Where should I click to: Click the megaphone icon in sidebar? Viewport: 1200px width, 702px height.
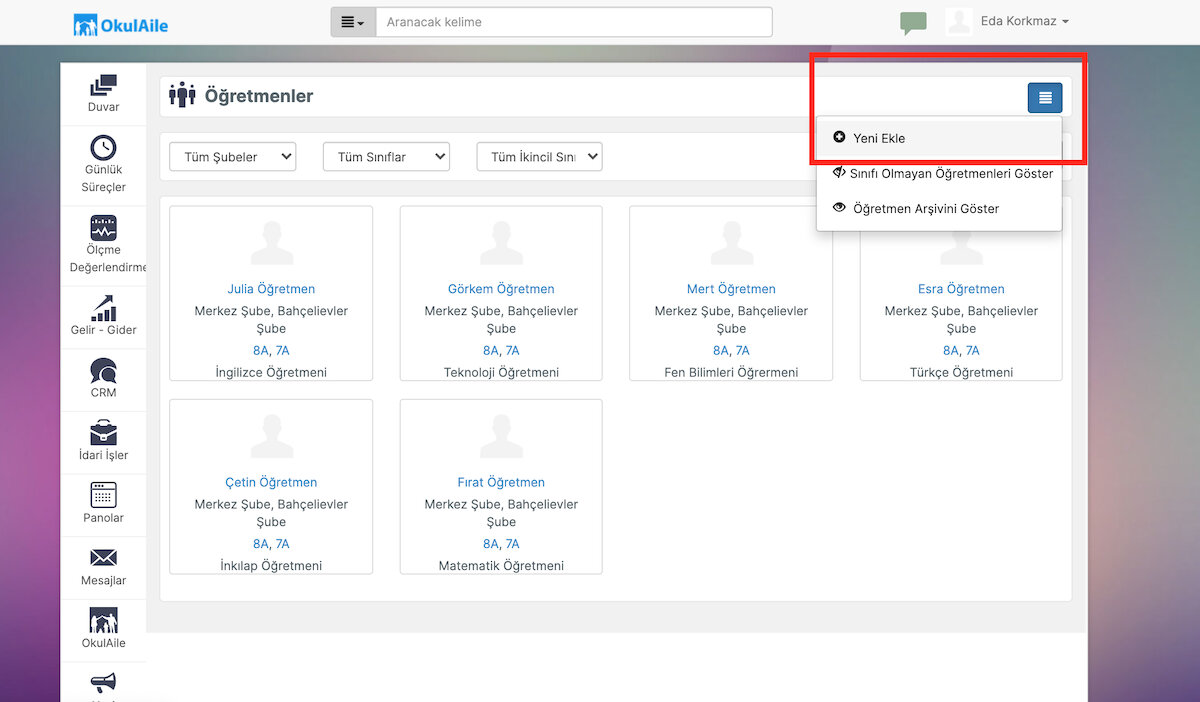click(x=103, y=683)
